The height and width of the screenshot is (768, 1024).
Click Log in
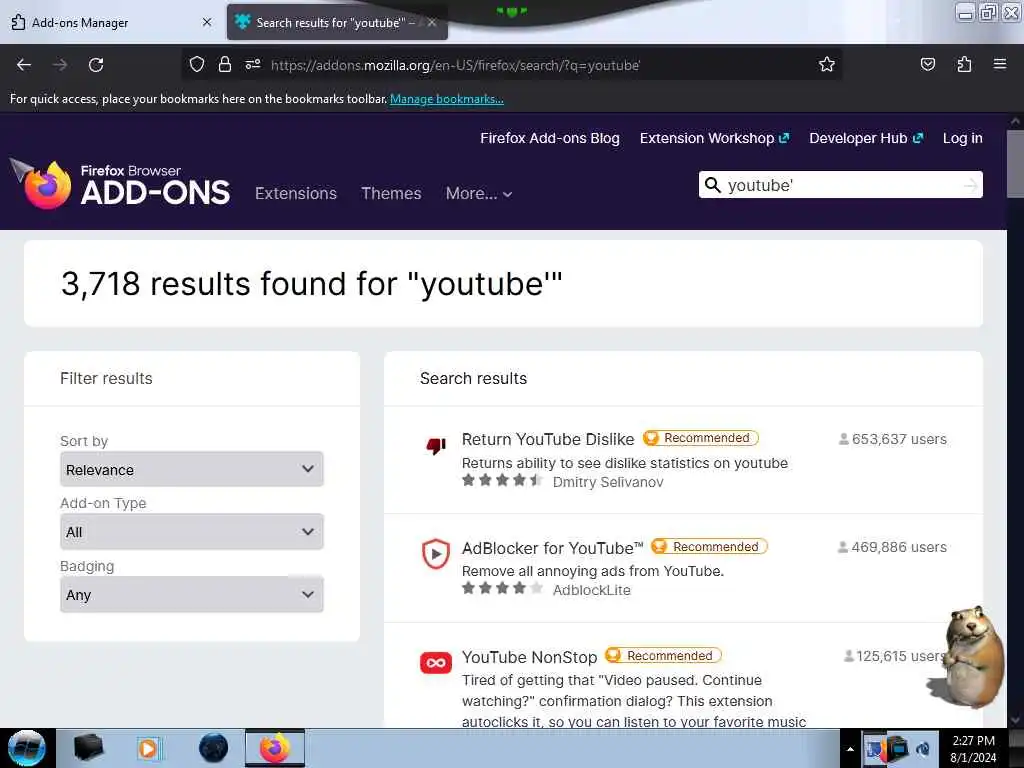click(963, 138)
